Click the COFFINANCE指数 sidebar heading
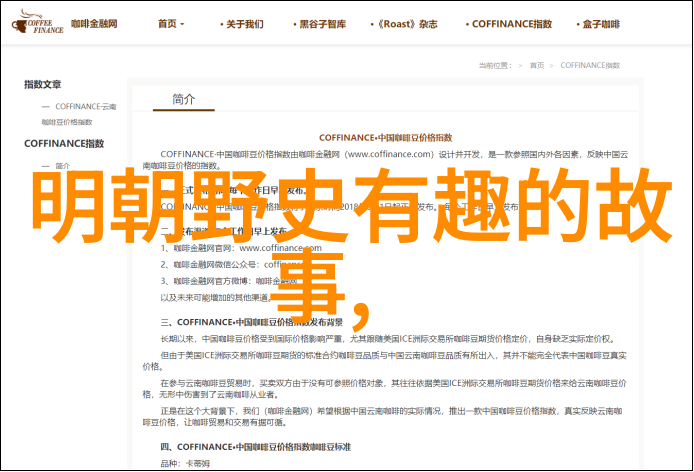This screenshot has height=472, width=694. [64, 143]
